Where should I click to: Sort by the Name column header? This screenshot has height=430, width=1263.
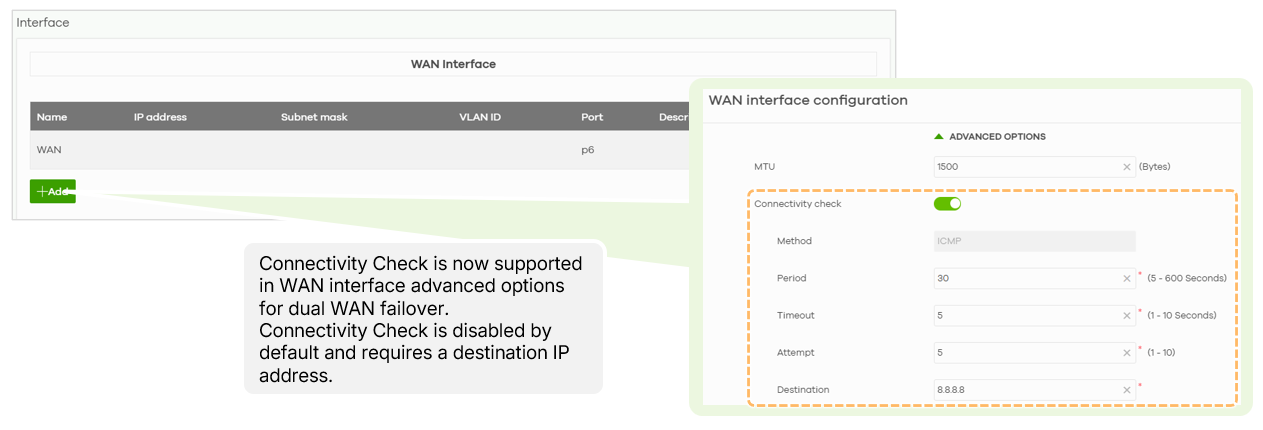coord(52,117)
